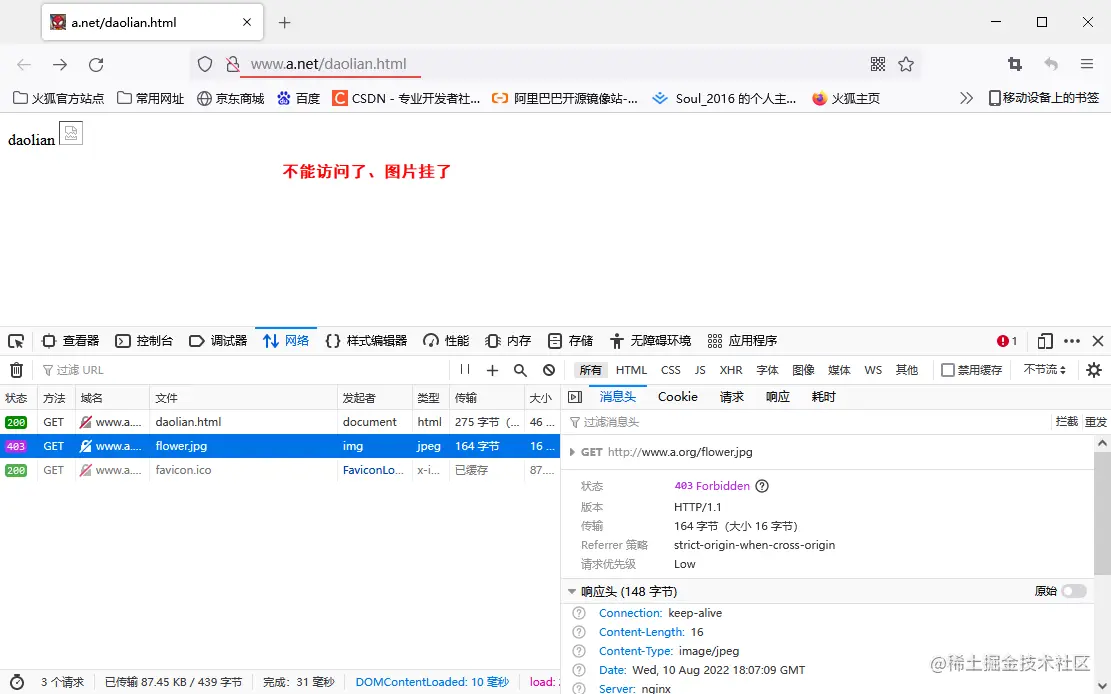
Task: Pause network traffic recording
Action: (464, 370)
